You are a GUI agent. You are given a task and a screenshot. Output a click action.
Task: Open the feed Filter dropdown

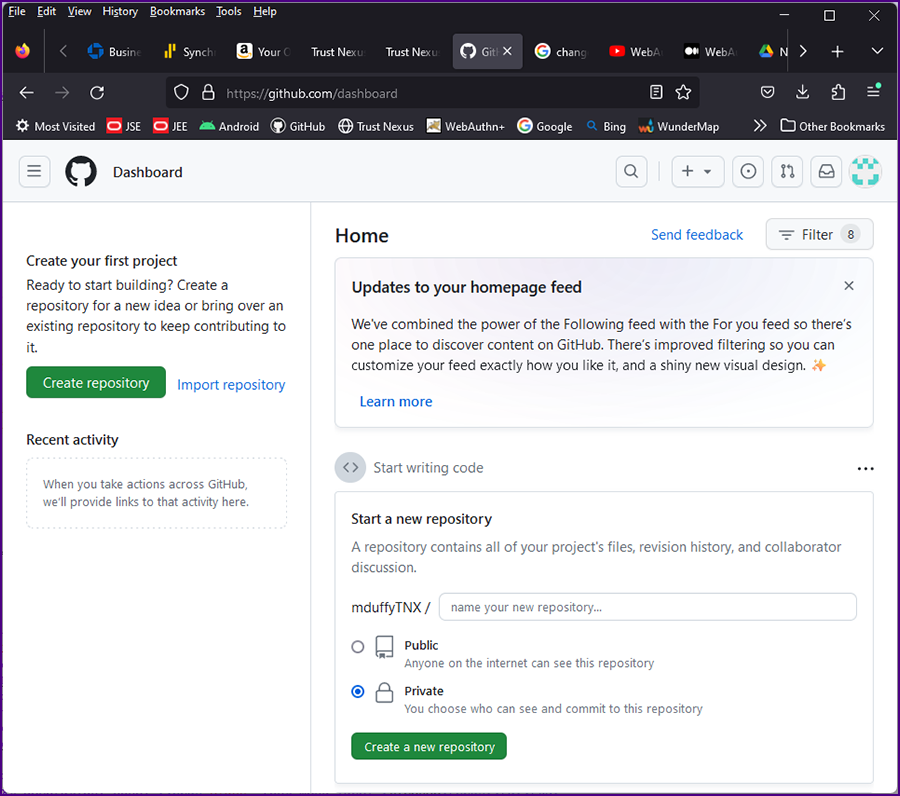pos(819,234)
